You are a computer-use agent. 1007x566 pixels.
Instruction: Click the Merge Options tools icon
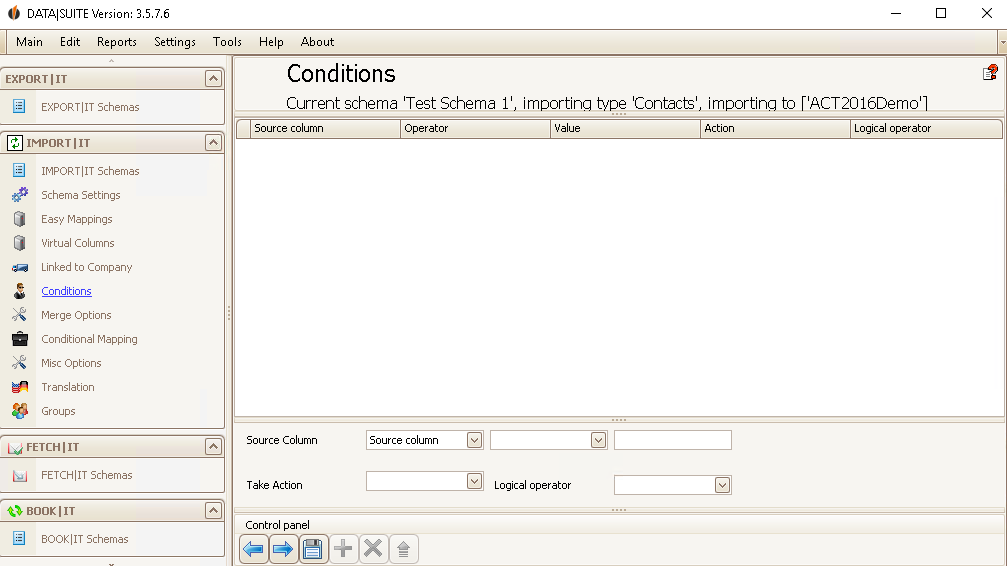[19, 315]
